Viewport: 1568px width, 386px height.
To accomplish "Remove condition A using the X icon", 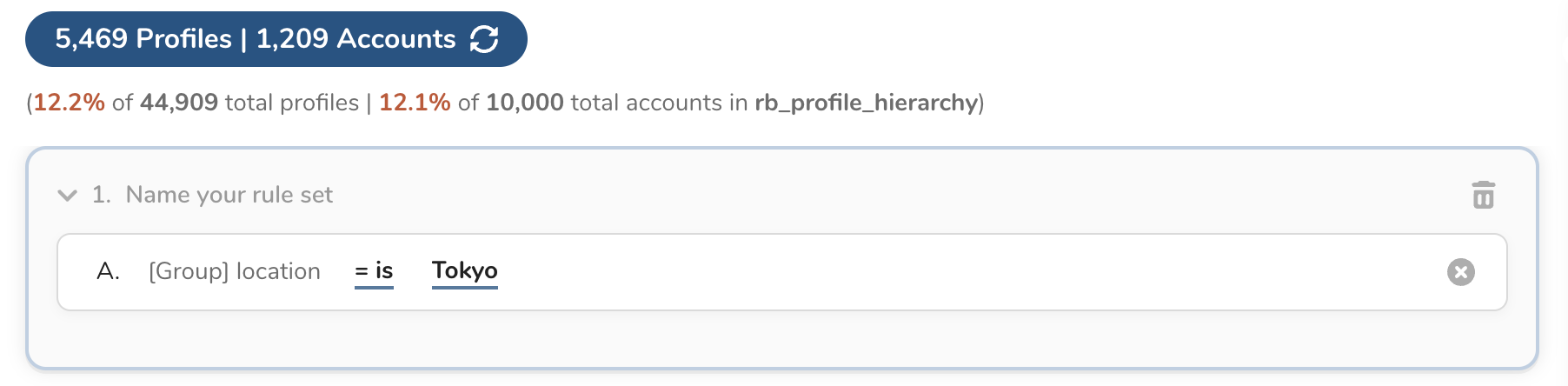I will [x=1460, y=272].
